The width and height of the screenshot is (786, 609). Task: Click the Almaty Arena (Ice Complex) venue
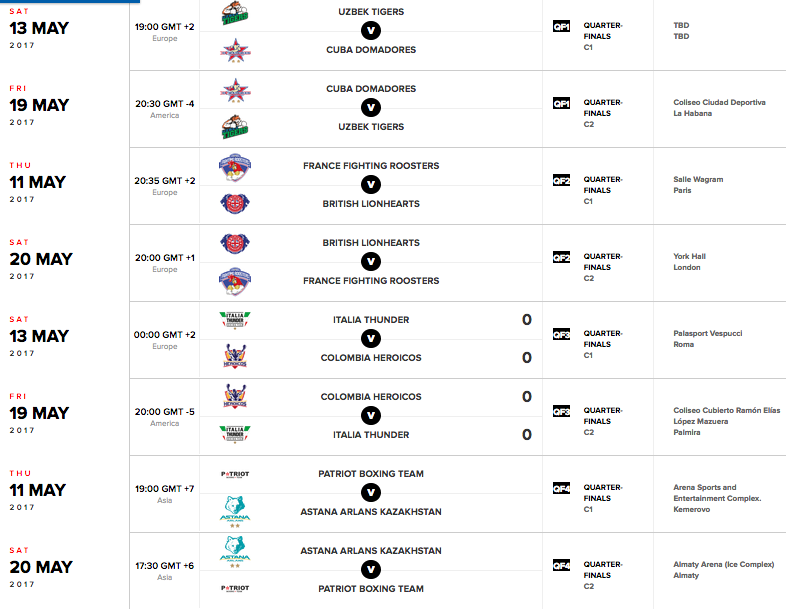(x=723, y=569)
